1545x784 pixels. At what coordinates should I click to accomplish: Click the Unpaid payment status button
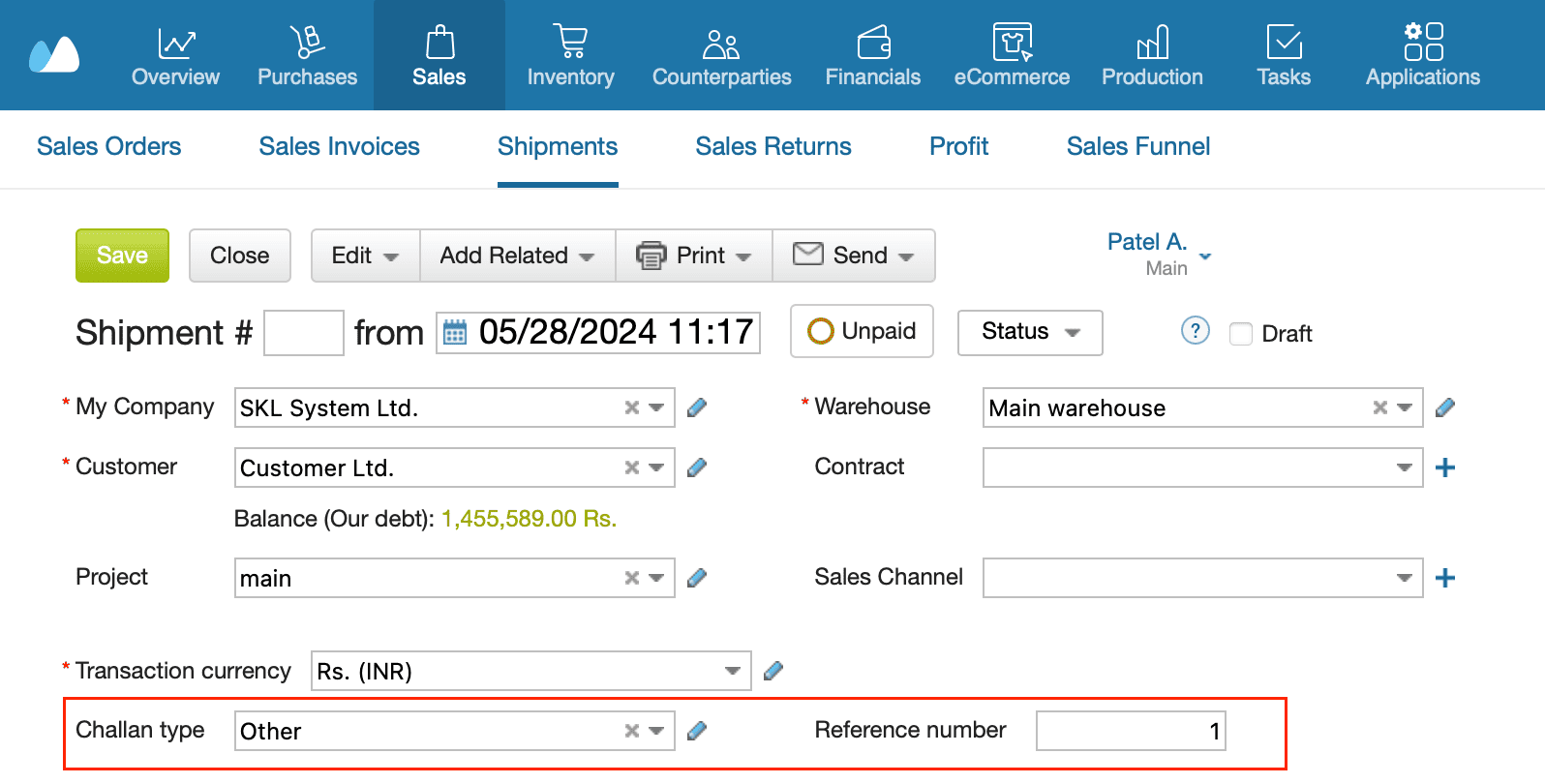click(862, 331)
